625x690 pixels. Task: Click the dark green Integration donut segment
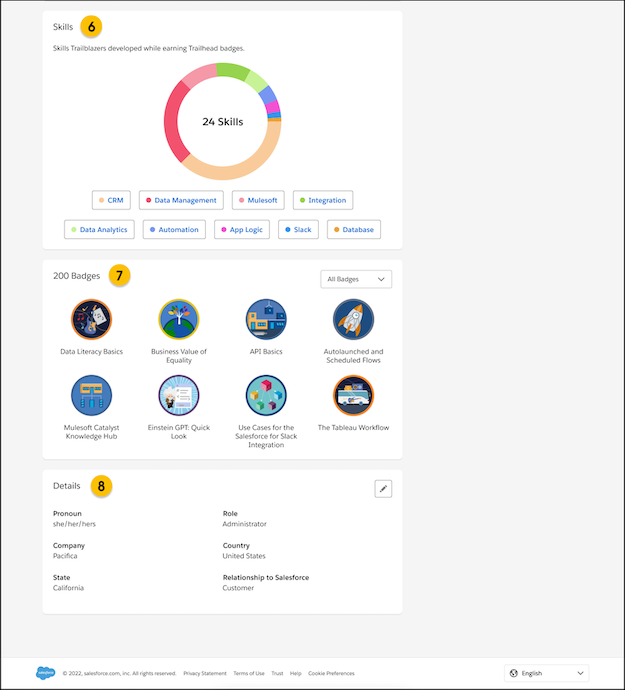tap(232, 70)
